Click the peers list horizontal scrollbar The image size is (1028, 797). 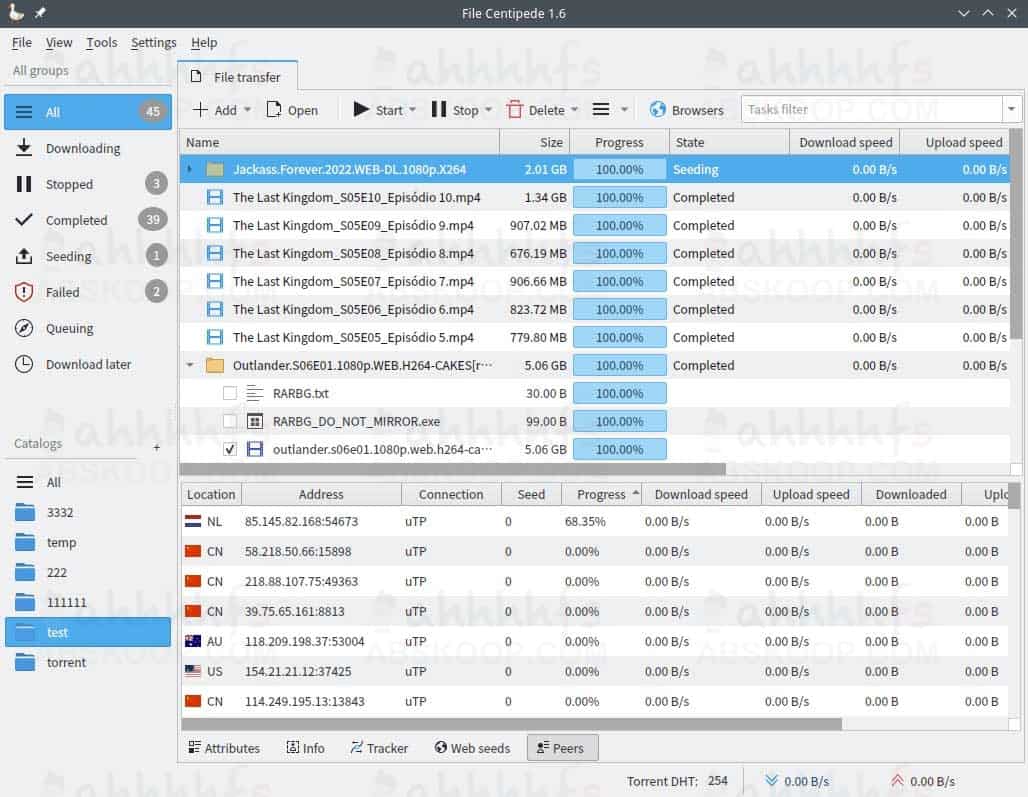pos(511,724)
